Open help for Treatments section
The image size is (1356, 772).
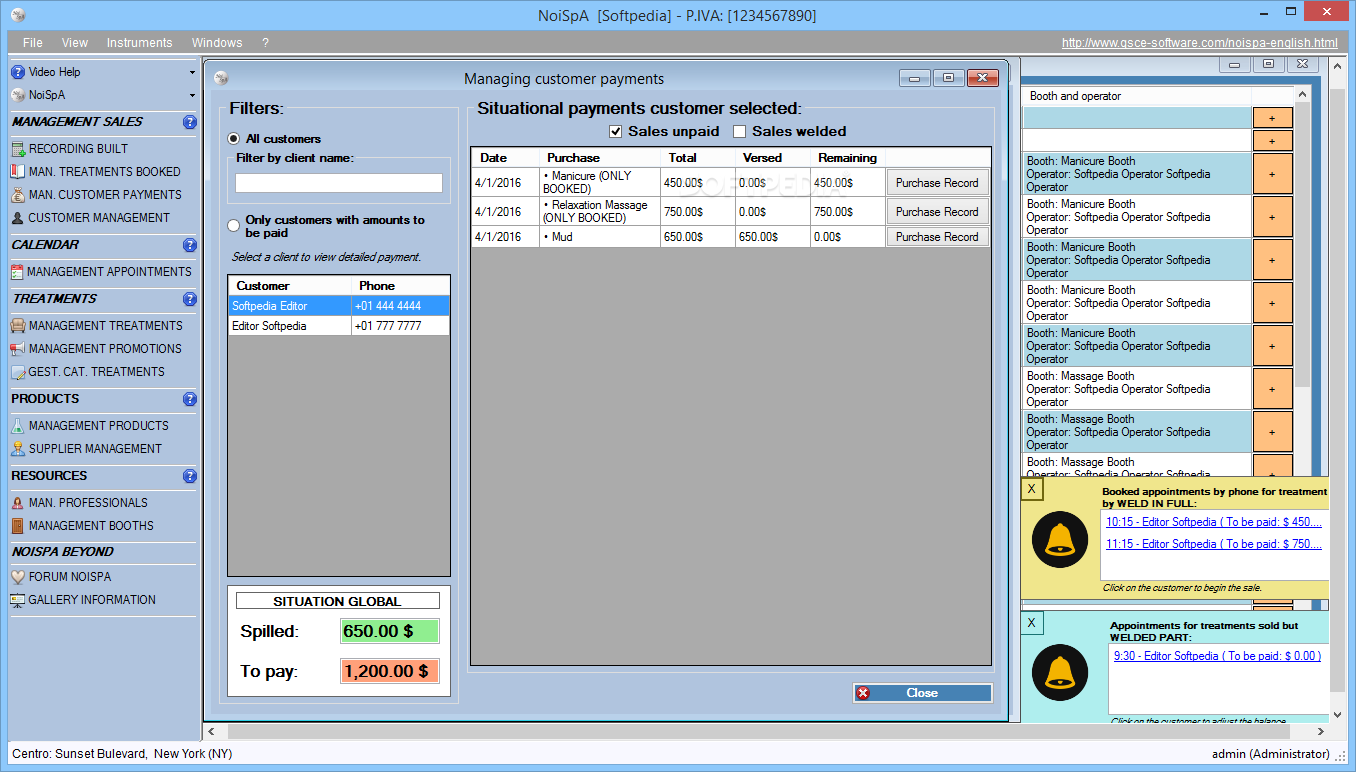(x=190, y=299)
